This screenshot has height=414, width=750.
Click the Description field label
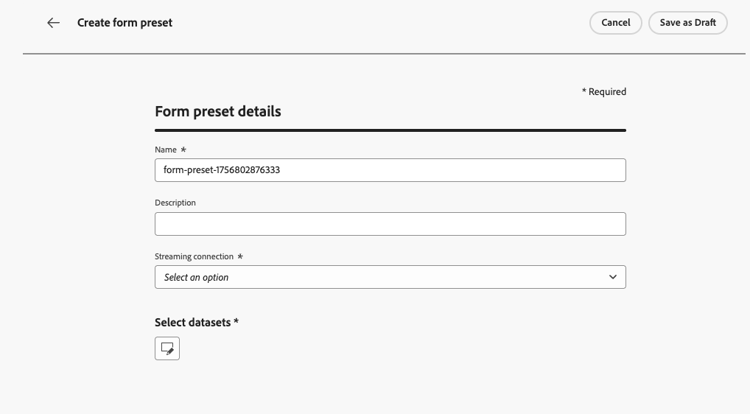tap(175, 203)
